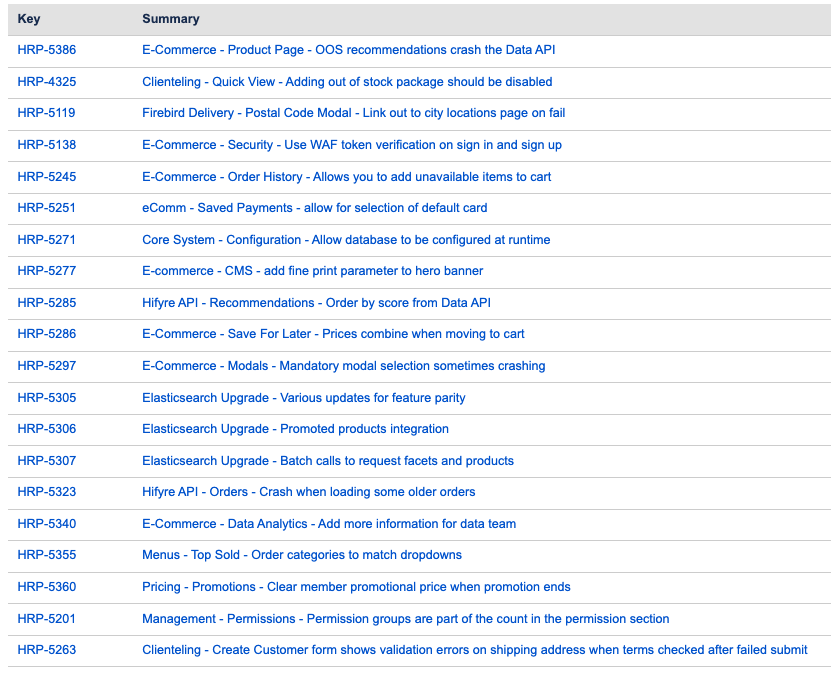Select the HRP-5138 key link

click(47, 145)
